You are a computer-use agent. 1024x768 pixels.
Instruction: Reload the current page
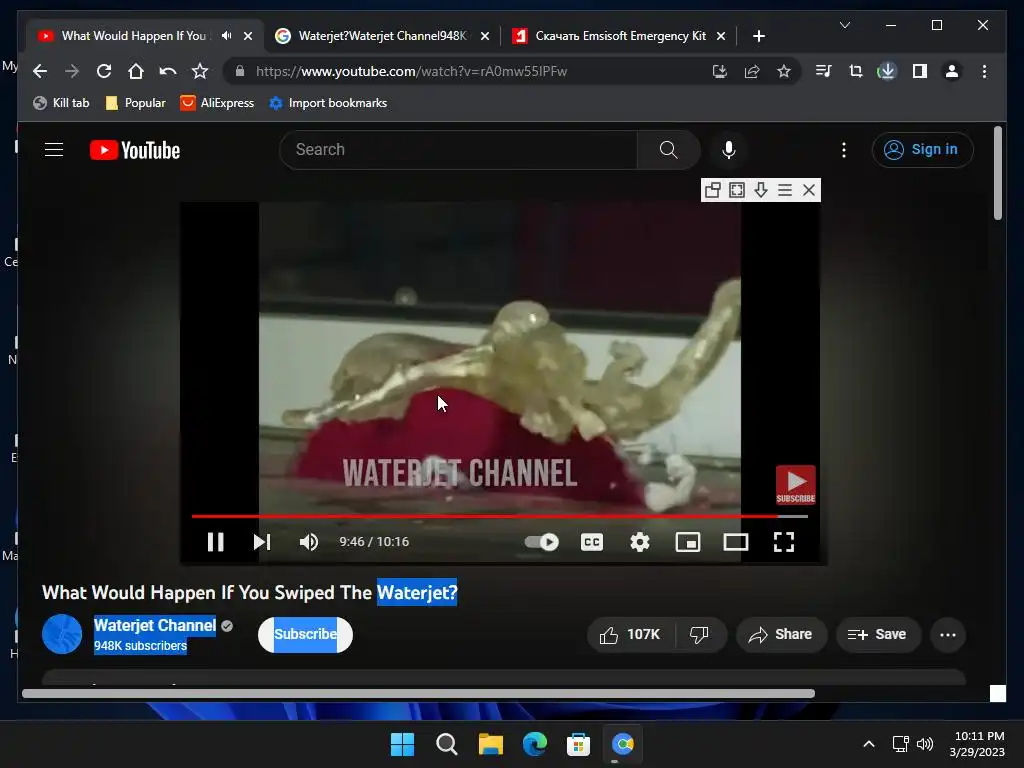click(x=104, y=71)
